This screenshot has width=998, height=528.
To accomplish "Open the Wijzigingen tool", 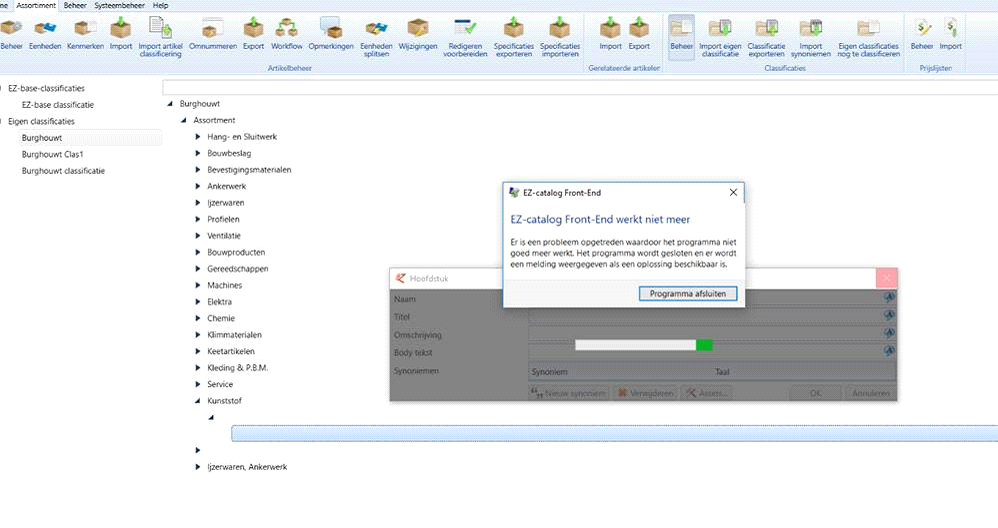I will click(x=418, y=35).
